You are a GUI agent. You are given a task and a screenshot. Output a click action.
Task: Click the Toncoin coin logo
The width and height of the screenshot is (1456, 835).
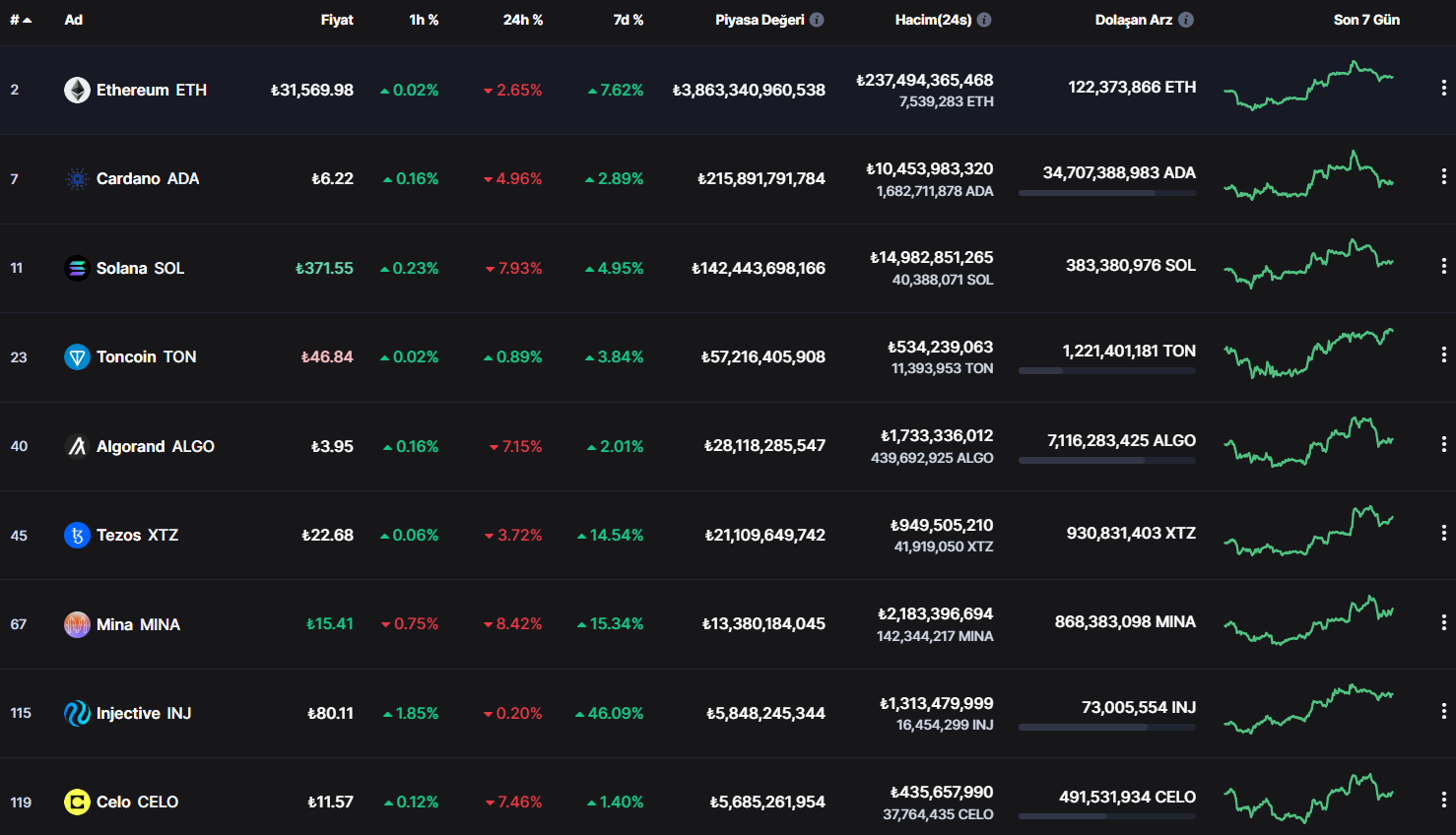click(x=77, y=356)
